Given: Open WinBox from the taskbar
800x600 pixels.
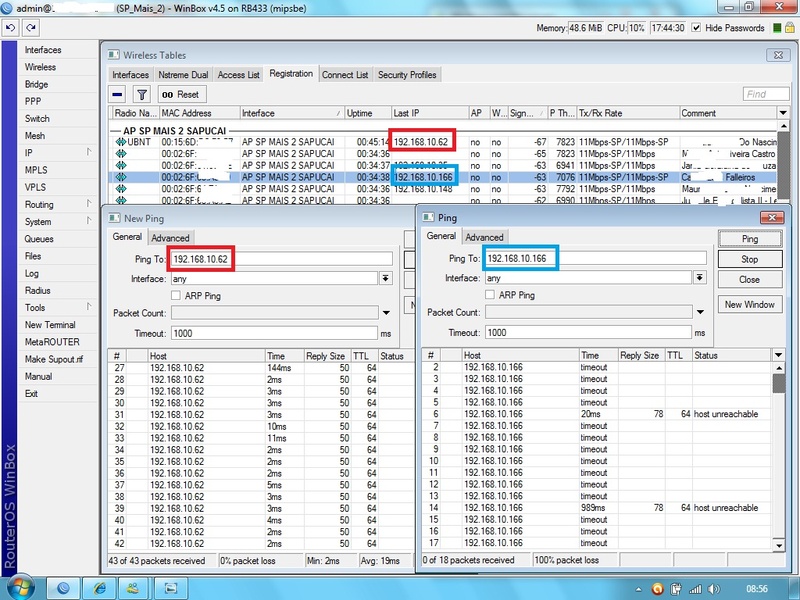Looking at the screenshot, I should point(63,588).
